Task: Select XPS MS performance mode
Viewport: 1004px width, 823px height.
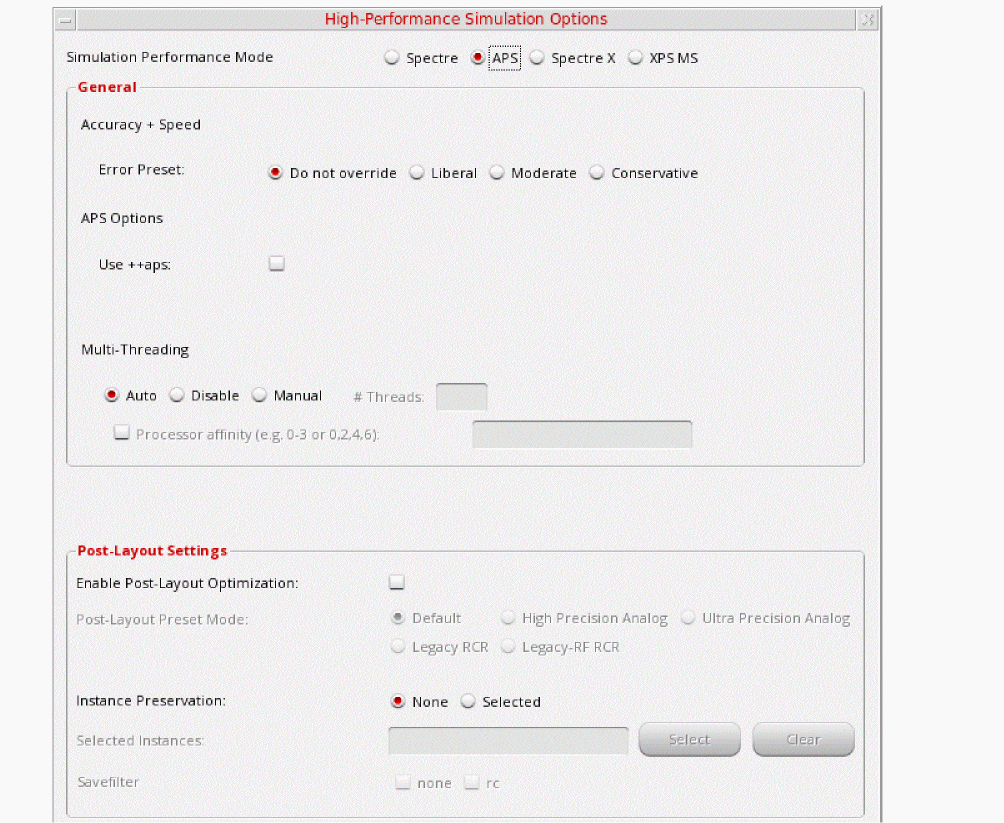Action: (x=635, y=58)
